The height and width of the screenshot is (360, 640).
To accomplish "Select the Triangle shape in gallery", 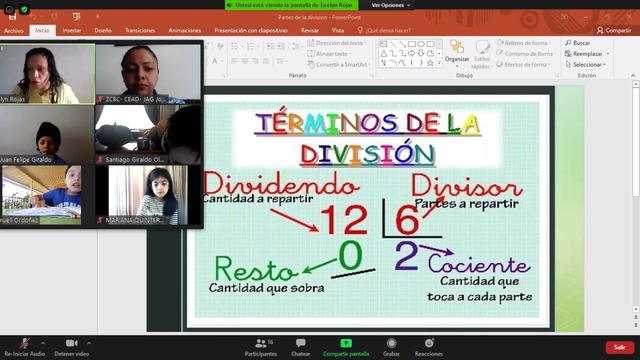I will [x=384, y=53].
